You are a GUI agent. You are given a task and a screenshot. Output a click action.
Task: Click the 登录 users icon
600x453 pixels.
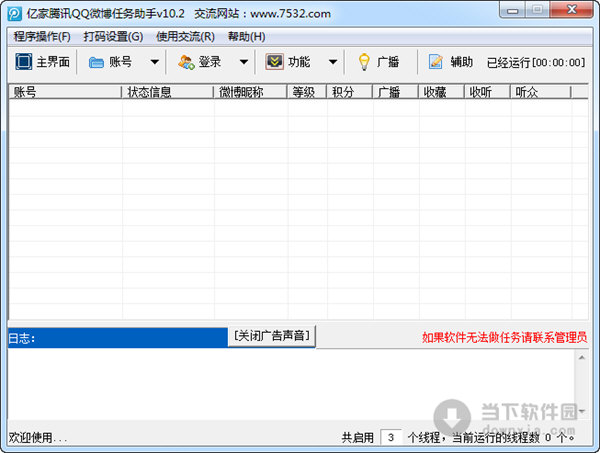click(186, 62)
